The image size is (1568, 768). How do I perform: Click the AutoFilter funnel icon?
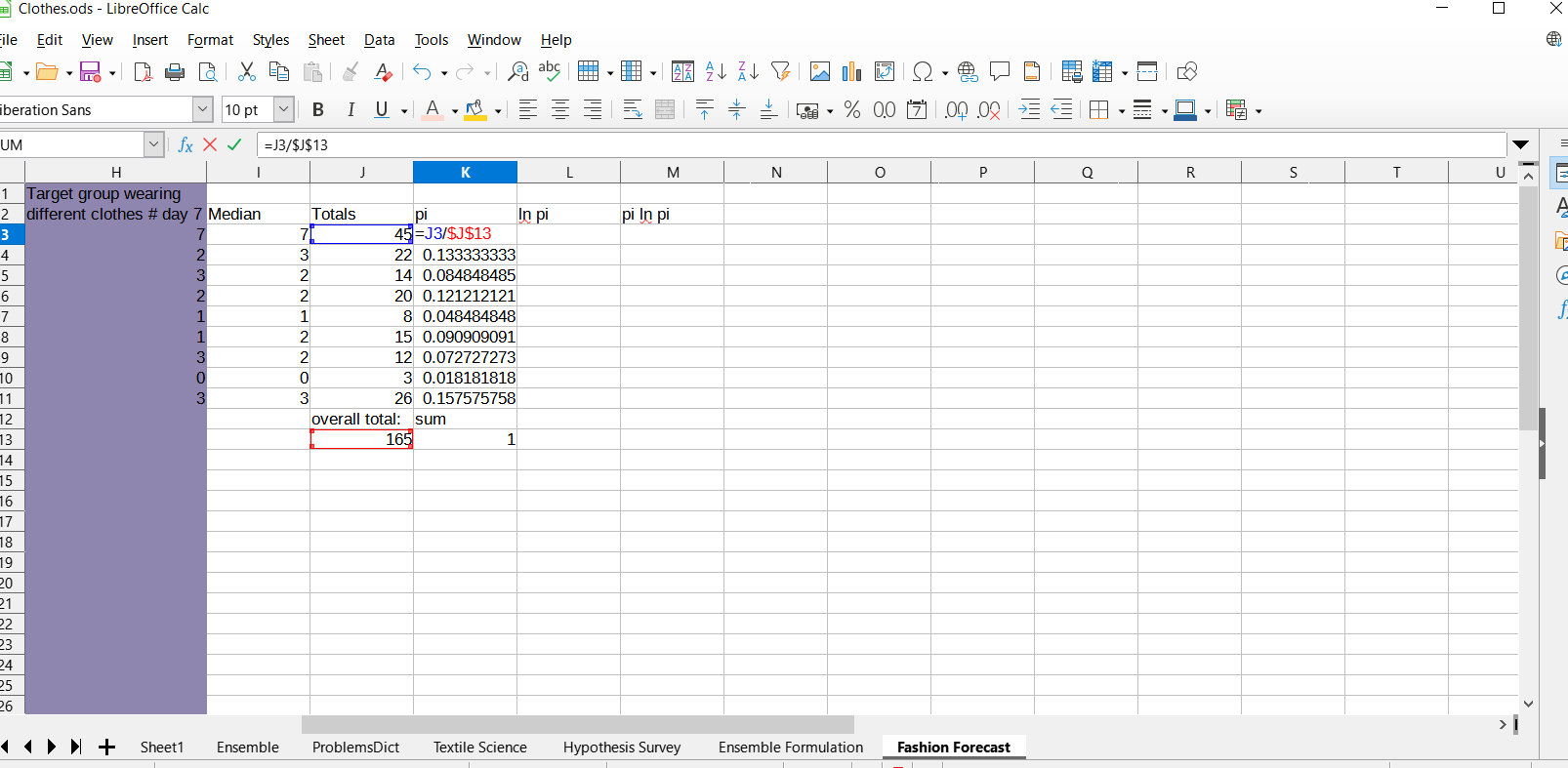(x=780, y=71)
